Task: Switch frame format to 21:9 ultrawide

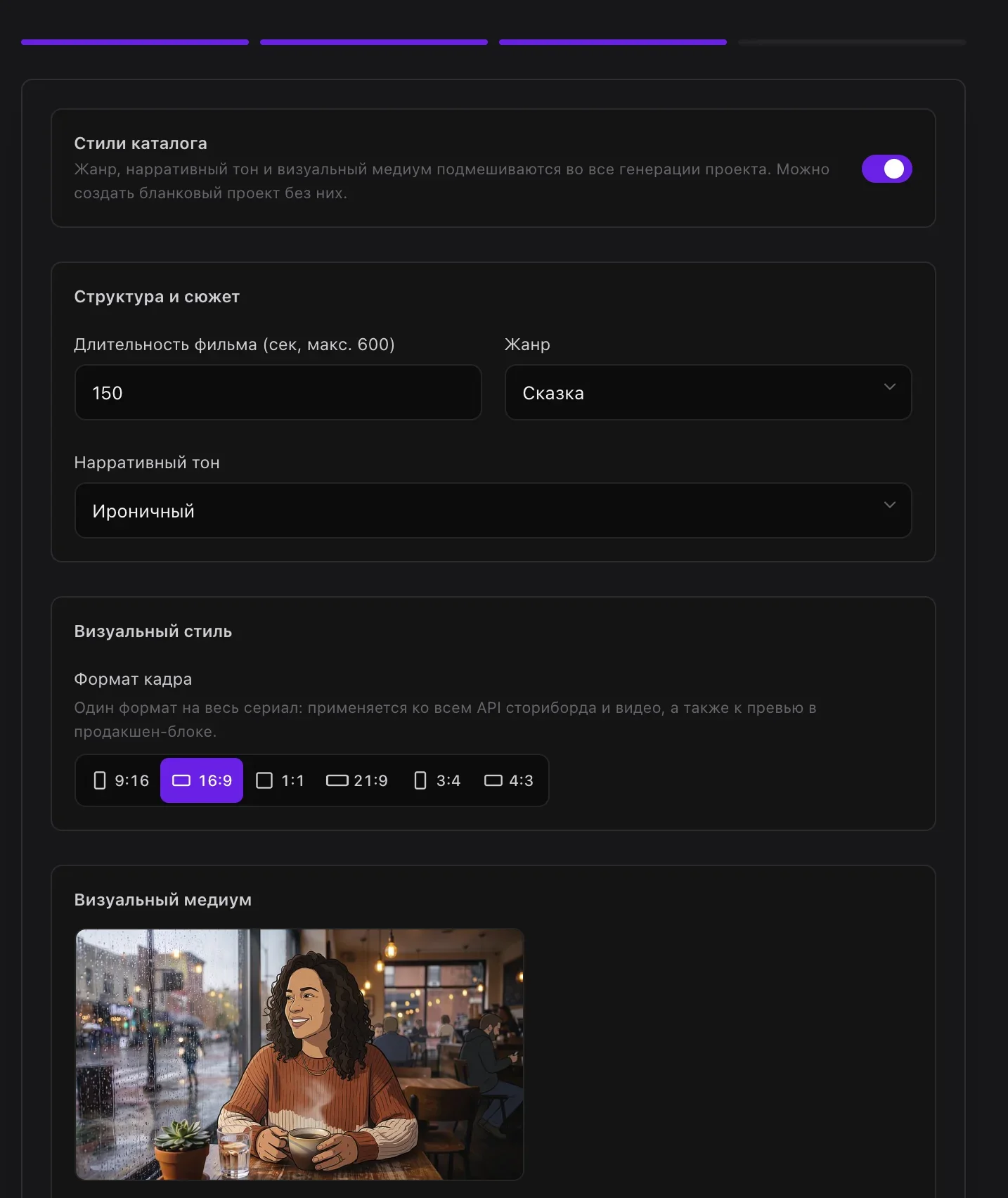Action: [356, 780]
